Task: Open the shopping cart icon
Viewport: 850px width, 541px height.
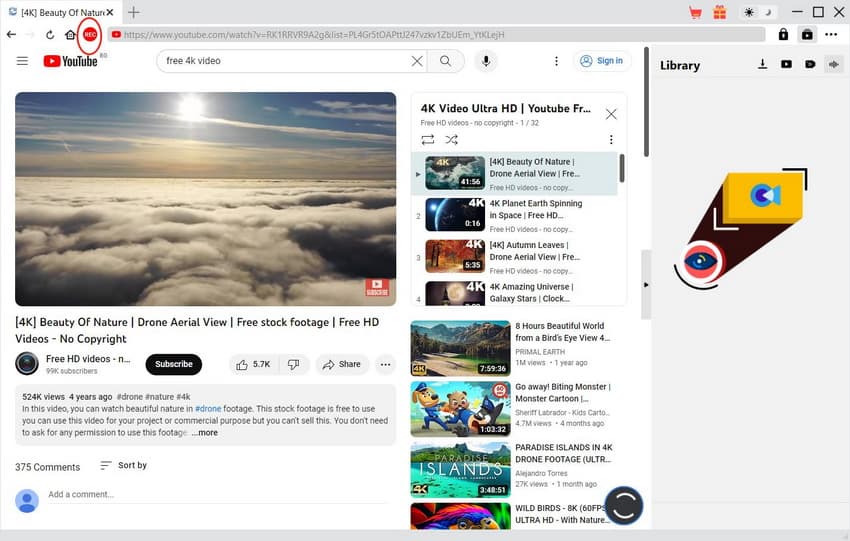Action: point(695,12)
